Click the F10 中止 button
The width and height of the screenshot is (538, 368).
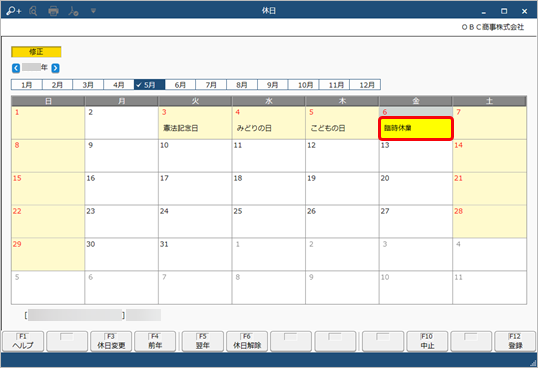[x=427, y=341]
